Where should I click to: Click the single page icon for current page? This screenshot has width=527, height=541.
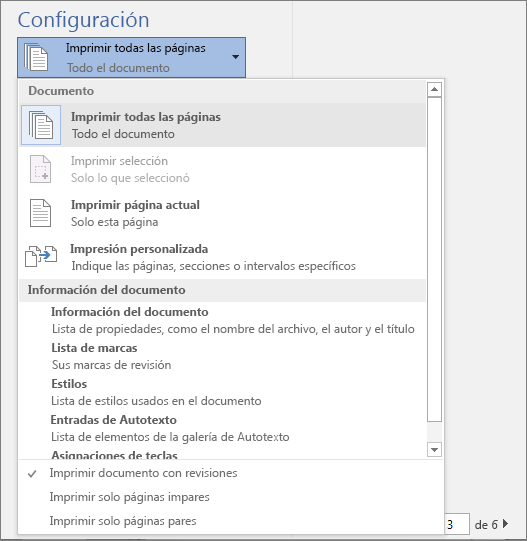[40, 213]
